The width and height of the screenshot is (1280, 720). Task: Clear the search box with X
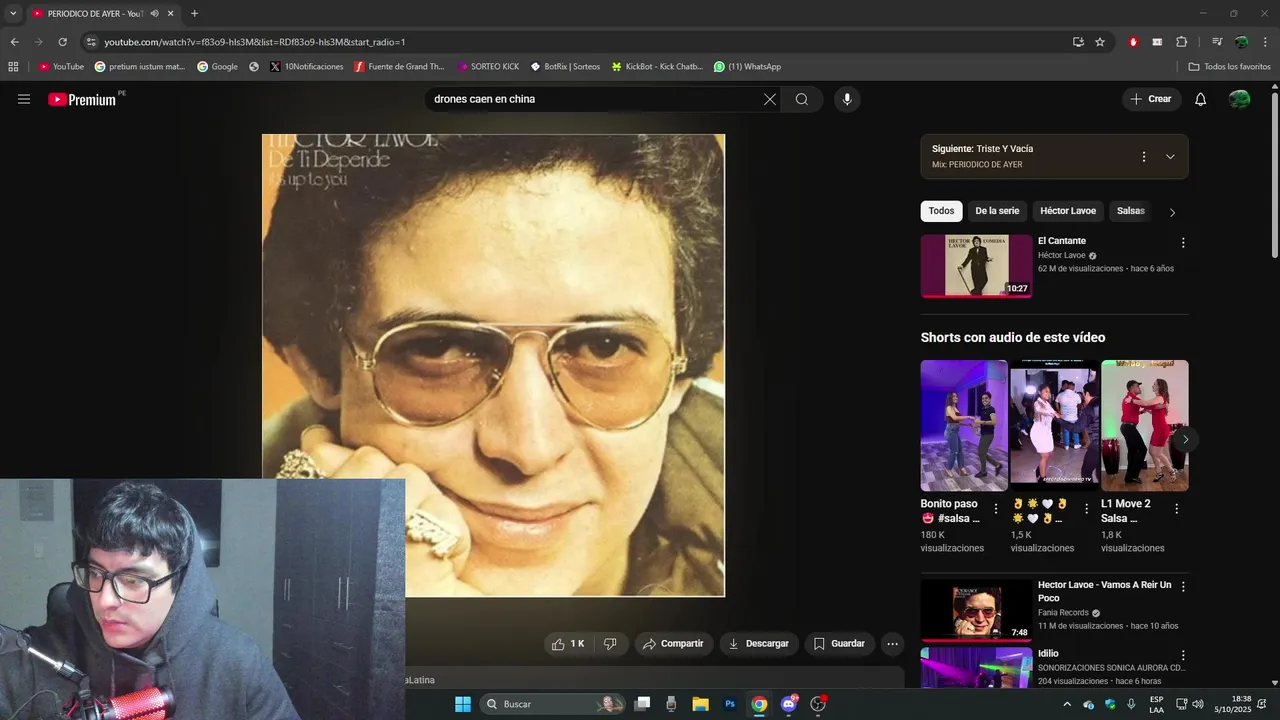tap(769, 99)
